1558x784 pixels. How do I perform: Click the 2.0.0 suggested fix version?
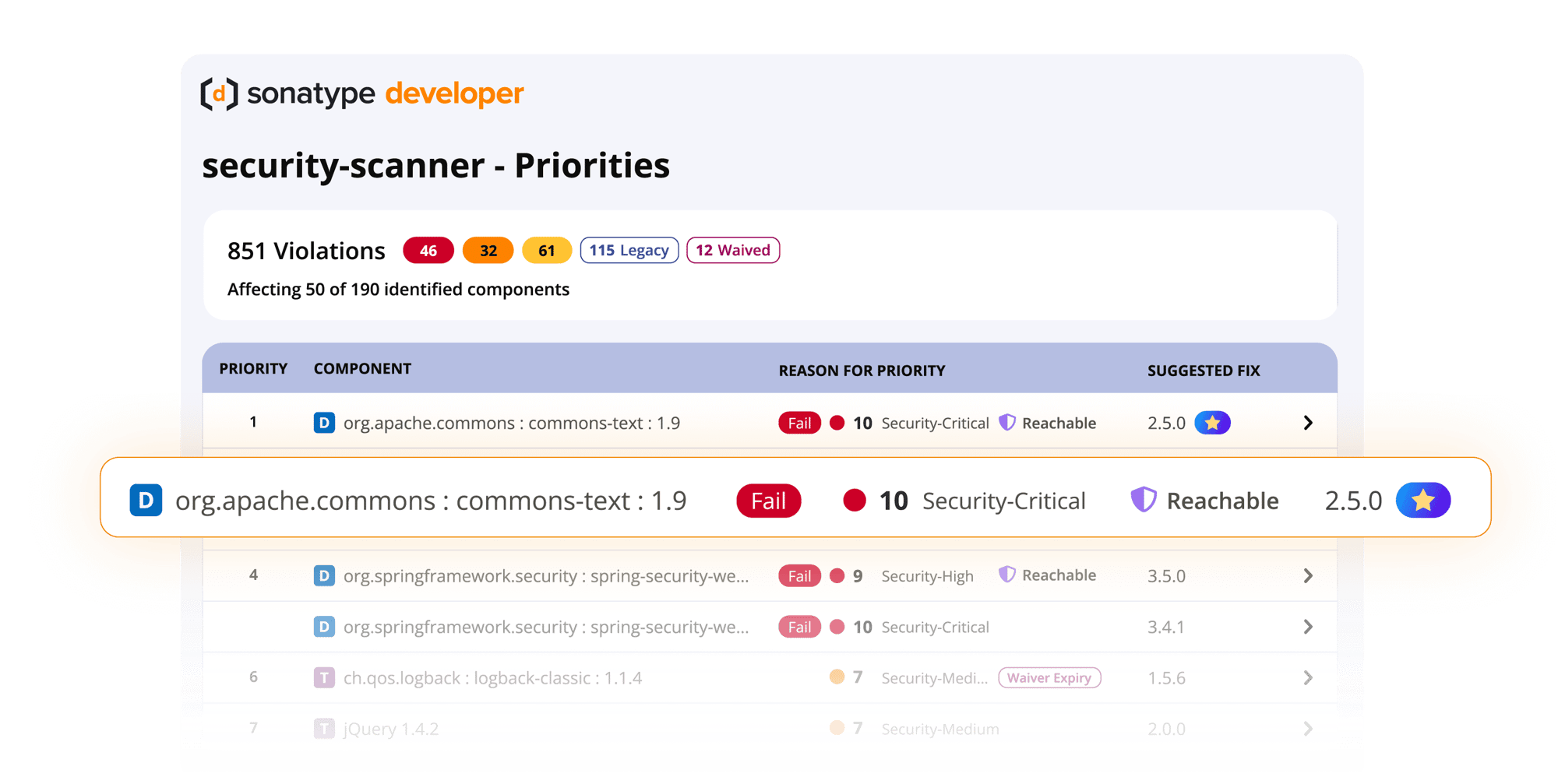tap(1166, 730)
